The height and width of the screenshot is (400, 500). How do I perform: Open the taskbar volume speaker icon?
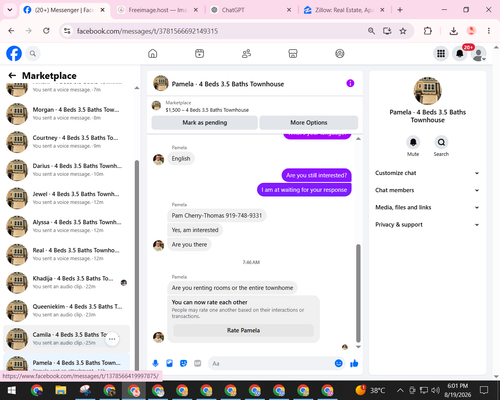[x=435, y=390]
